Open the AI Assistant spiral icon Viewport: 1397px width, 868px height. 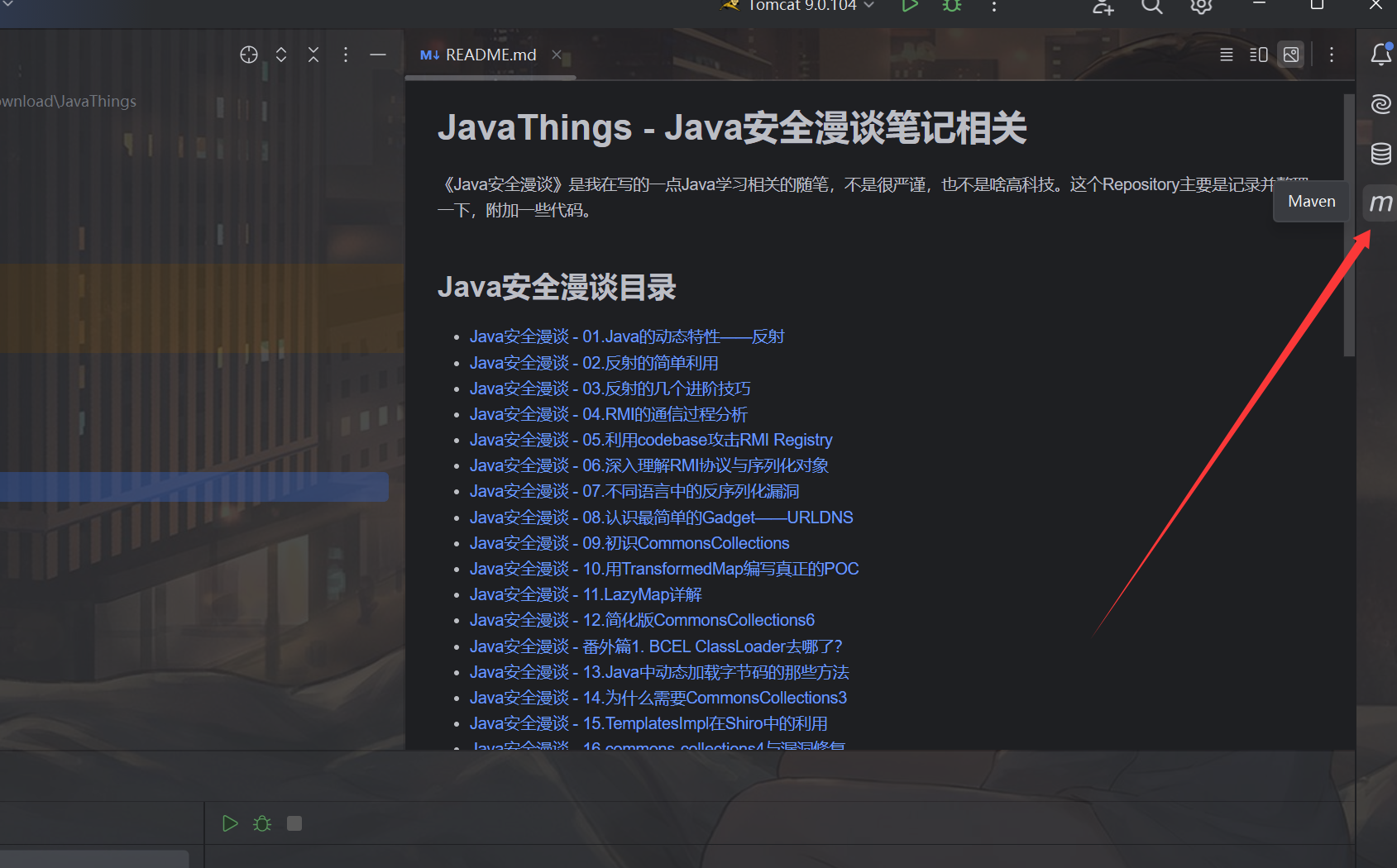click(1380, 104)
